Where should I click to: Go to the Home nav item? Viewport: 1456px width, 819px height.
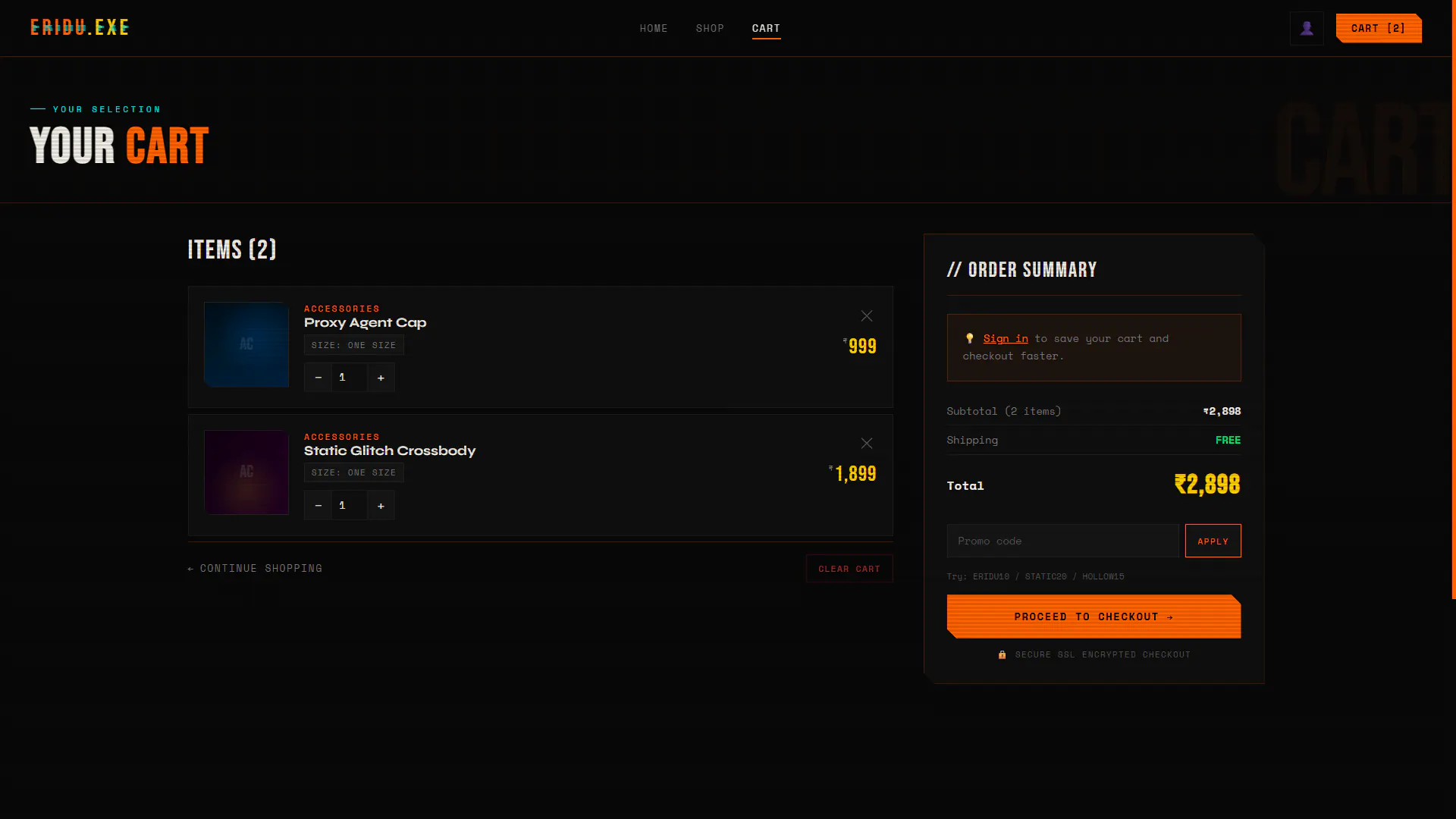[654, 28]
